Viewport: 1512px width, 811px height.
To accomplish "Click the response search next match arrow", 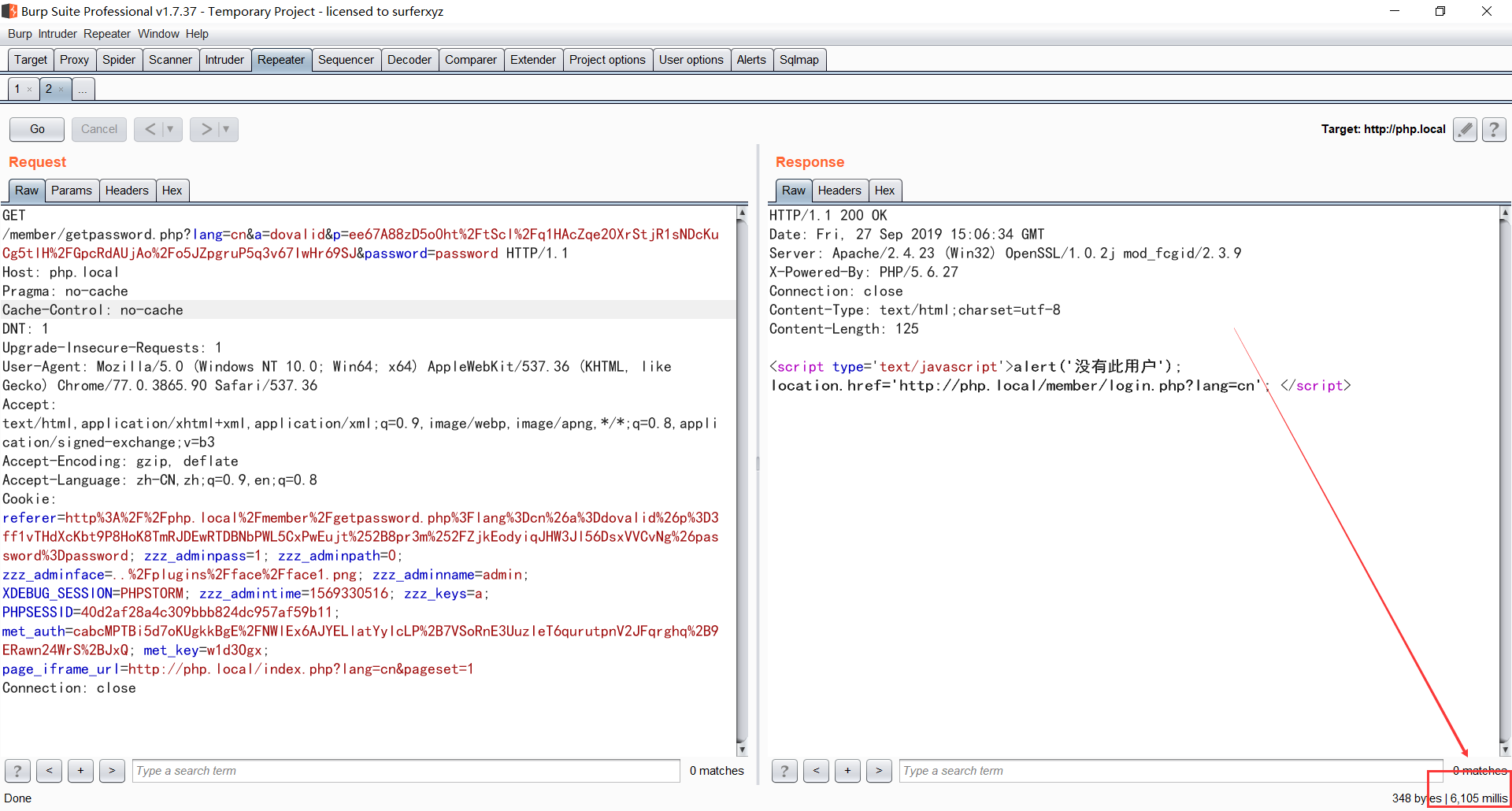I will pos(879,771).
